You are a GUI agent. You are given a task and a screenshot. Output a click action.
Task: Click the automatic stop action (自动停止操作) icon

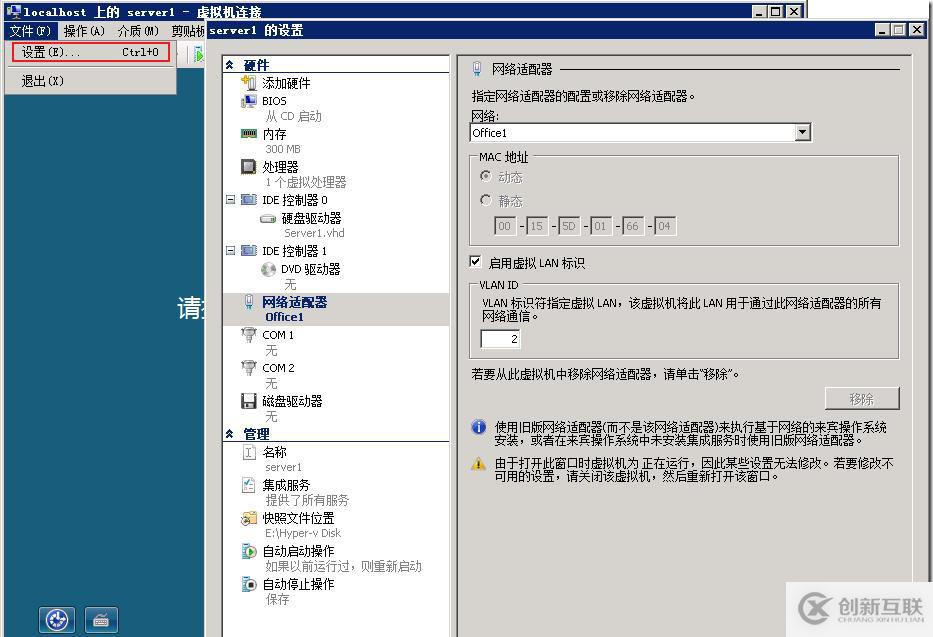click(249, 584)
